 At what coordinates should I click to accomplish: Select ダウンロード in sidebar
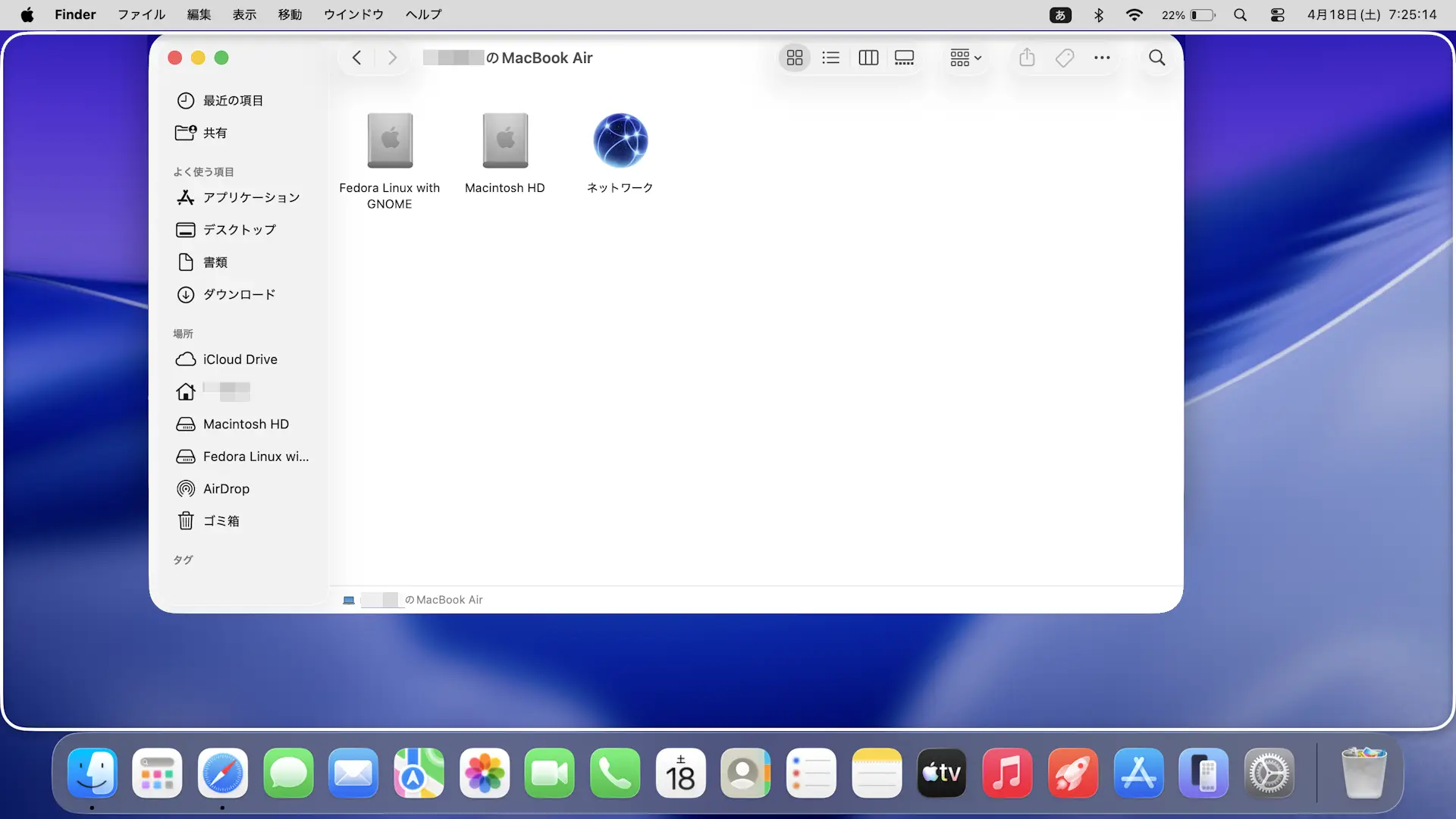[x=239, y=295]
